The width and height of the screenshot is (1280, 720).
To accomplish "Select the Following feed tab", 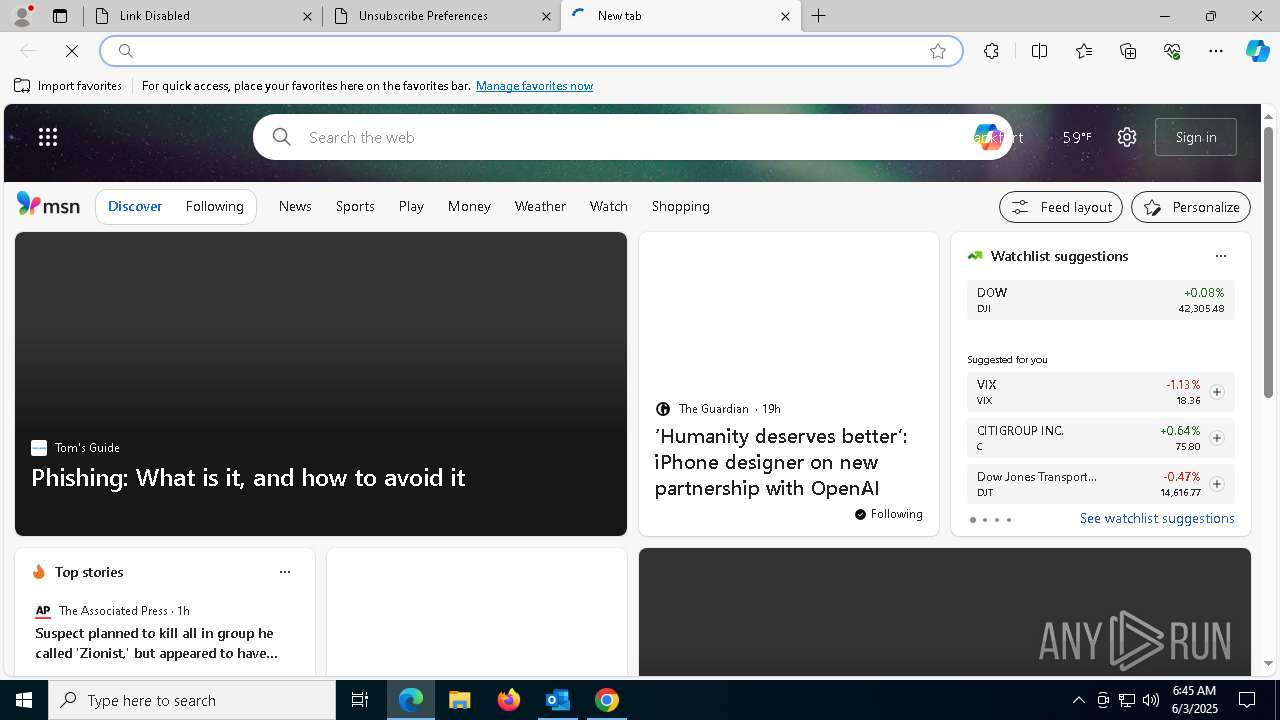I will pyautogui.click(x=214, y=206).
